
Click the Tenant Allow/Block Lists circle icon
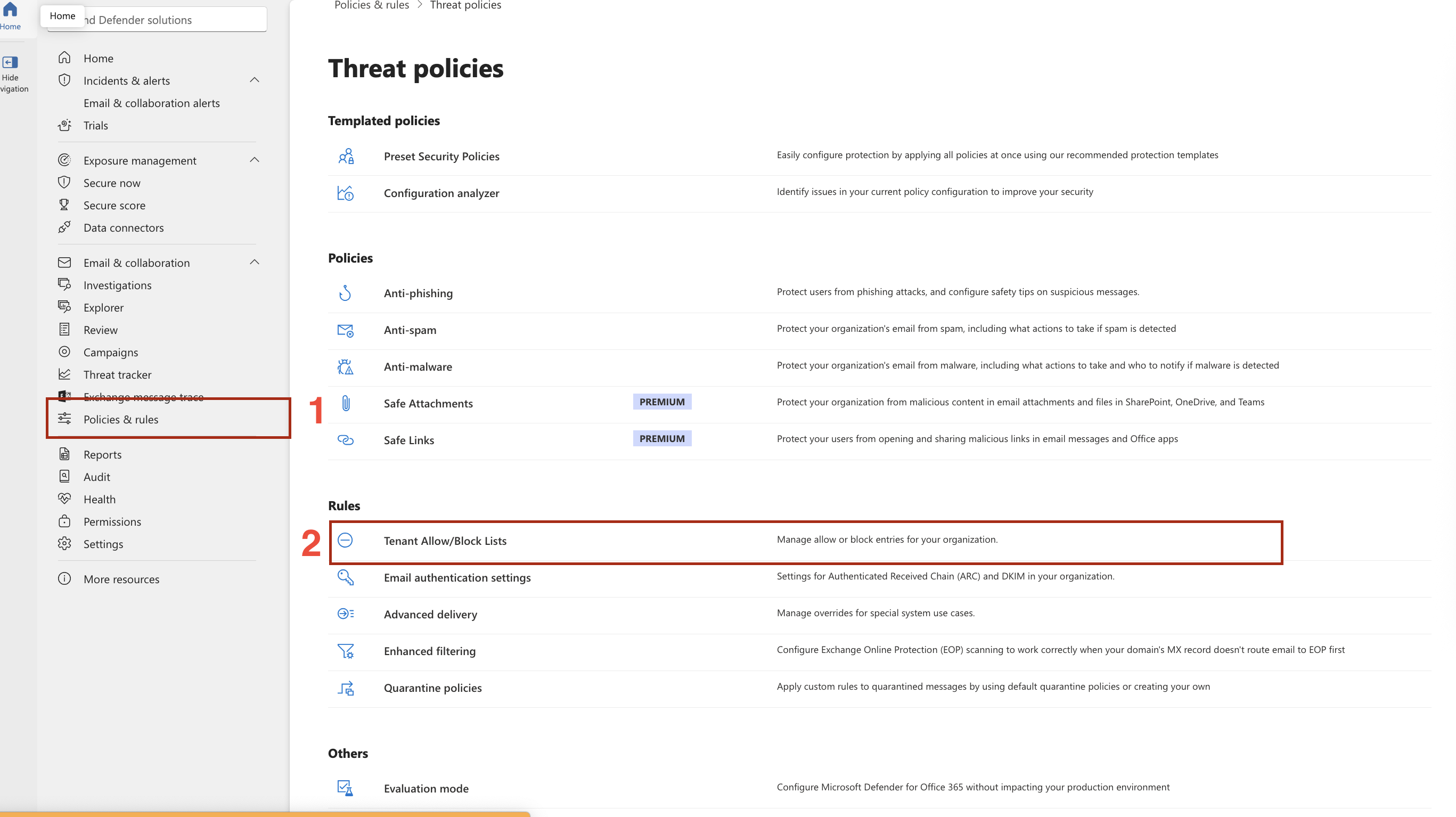(x=345, y=541)
